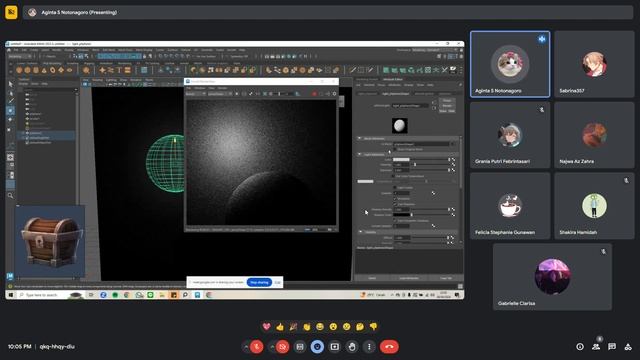Raise hand in the meeting
This screenshot has width=640, height=360.
click(x=352, y=347)
